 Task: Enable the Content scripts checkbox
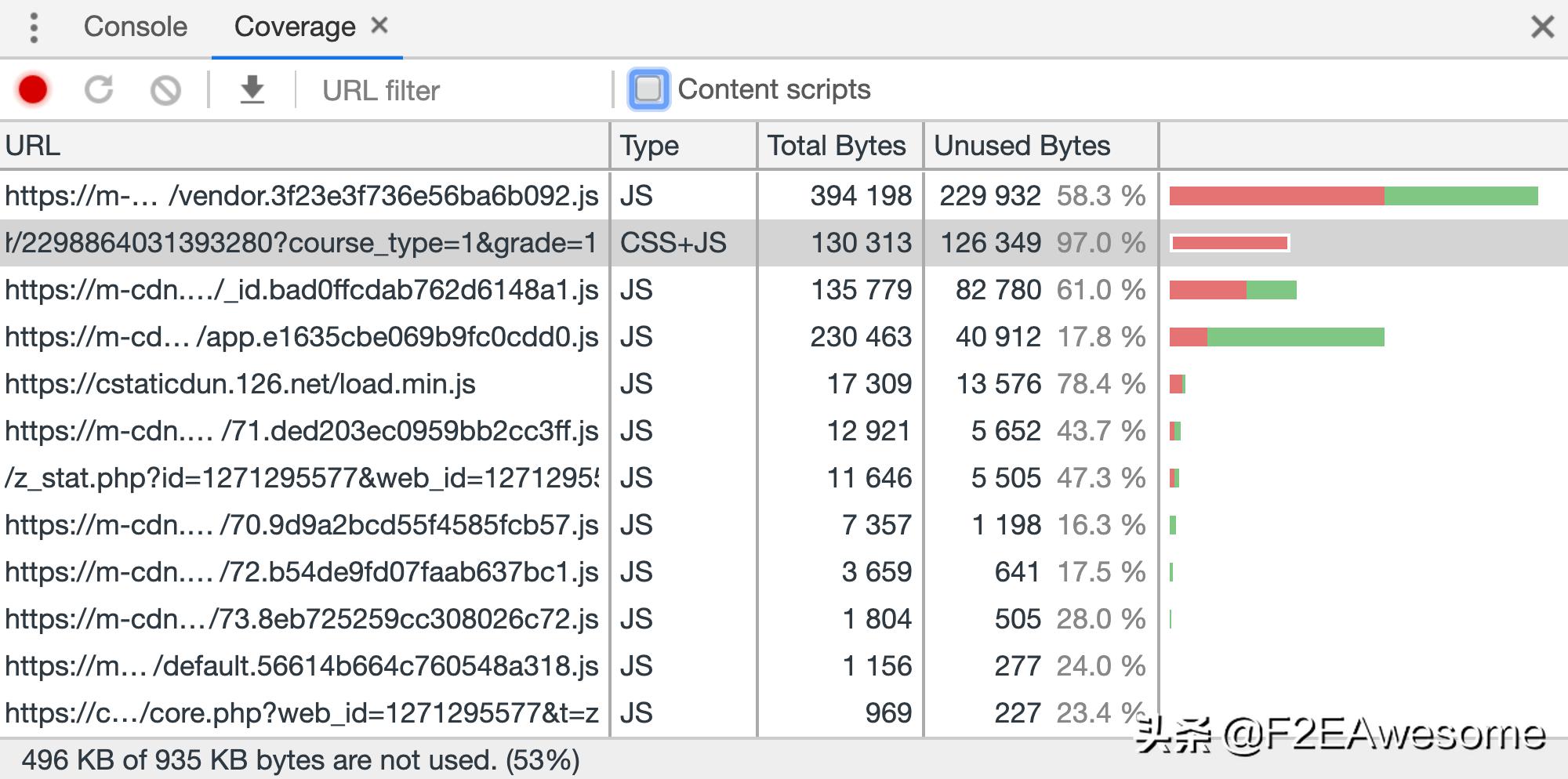(x=648, y=89)
